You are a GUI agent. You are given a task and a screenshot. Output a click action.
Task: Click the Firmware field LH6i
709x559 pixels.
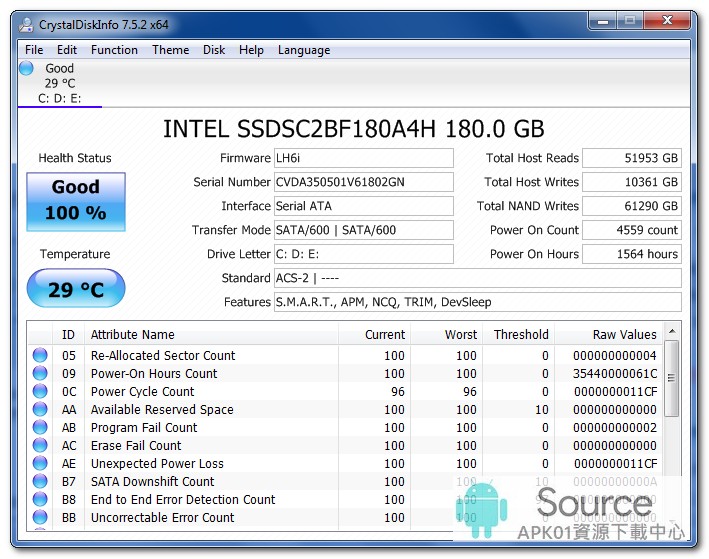(364, 158)
